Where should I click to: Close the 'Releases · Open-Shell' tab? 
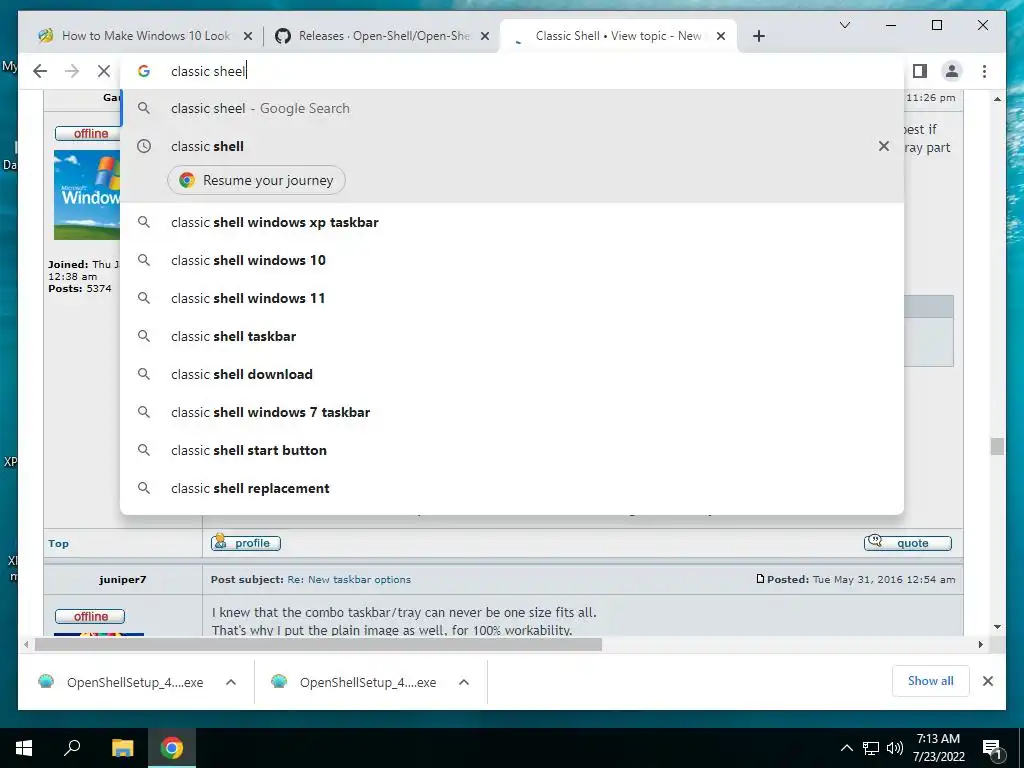click(x=485, y=36)
